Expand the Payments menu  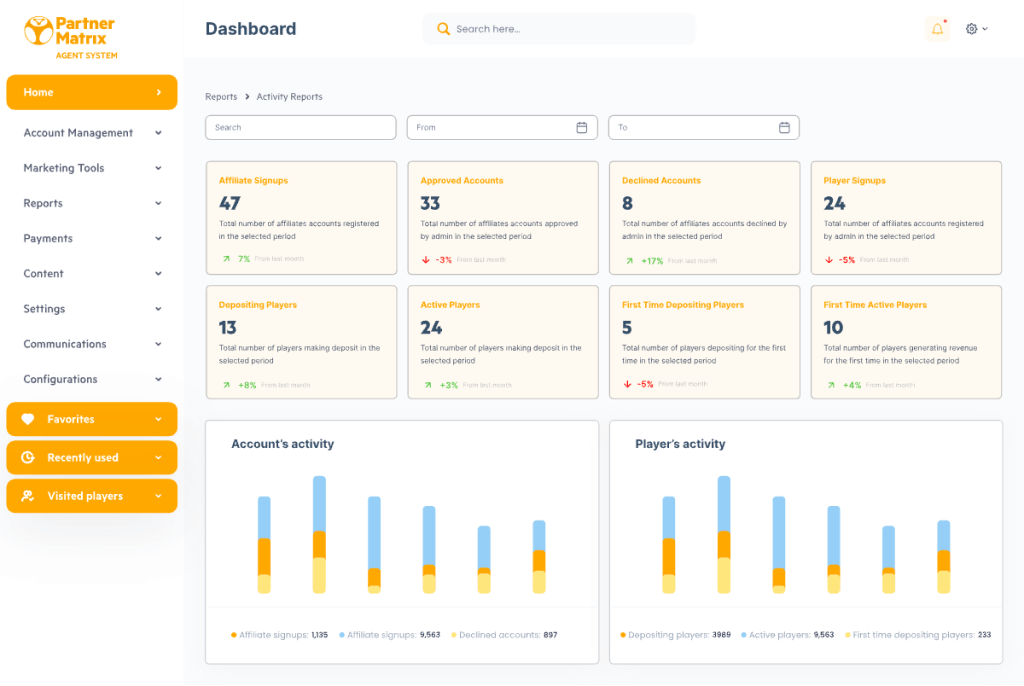click(x=91, y=238)
